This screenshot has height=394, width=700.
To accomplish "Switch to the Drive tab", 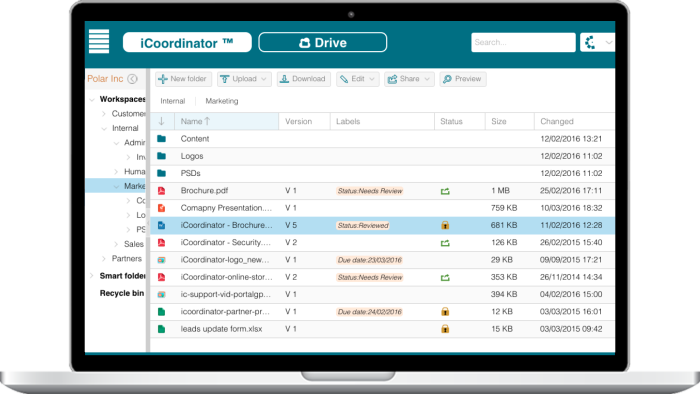I will [x=323, y=42].
